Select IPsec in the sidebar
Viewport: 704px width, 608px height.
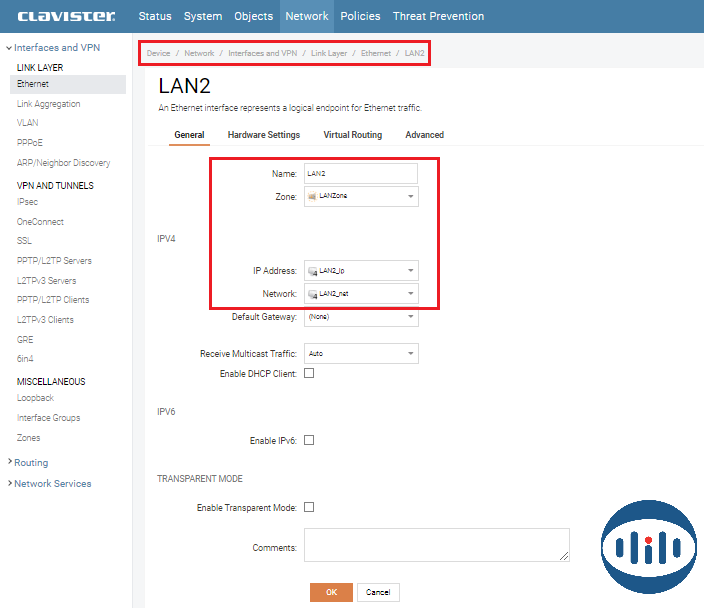pyautogui.click(x=28, y=202)
